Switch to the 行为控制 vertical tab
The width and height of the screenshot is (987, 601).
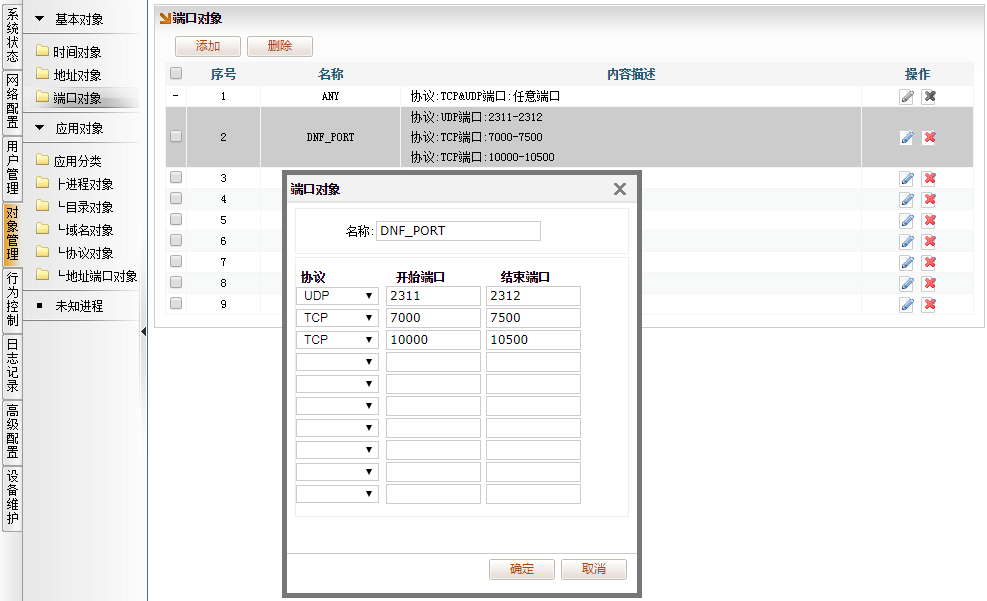12,300
